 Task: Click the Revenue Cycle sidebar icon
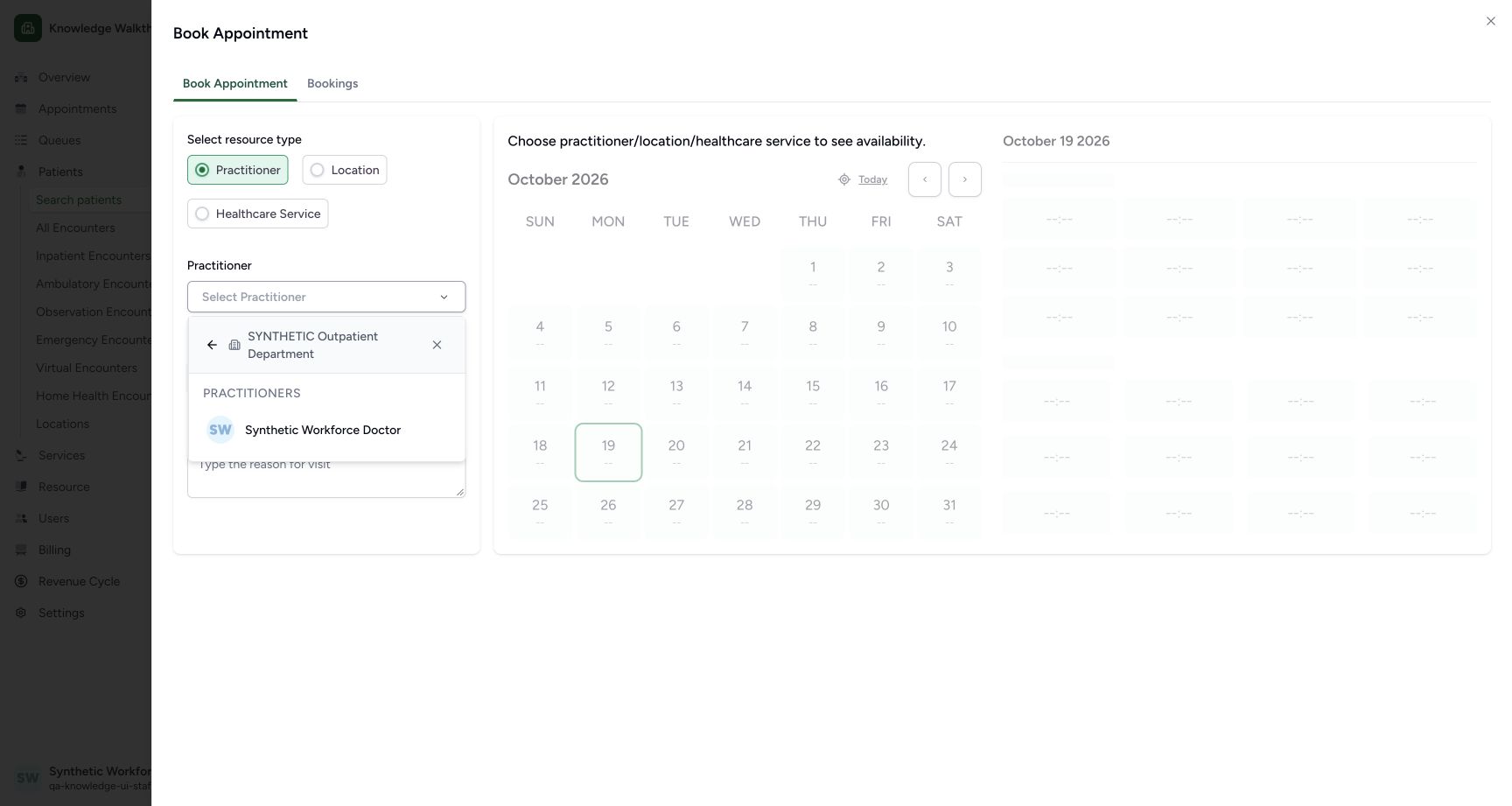pos(21,581)
